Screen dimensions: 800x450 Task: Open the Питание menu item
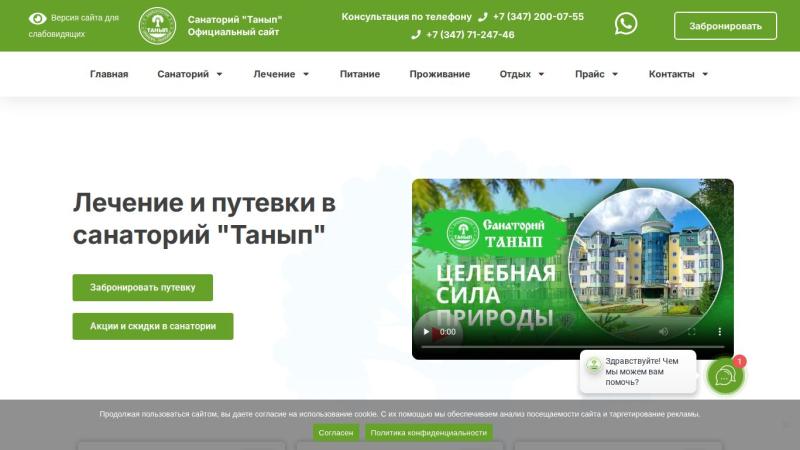pyautogui.click(x=360, y=74)
